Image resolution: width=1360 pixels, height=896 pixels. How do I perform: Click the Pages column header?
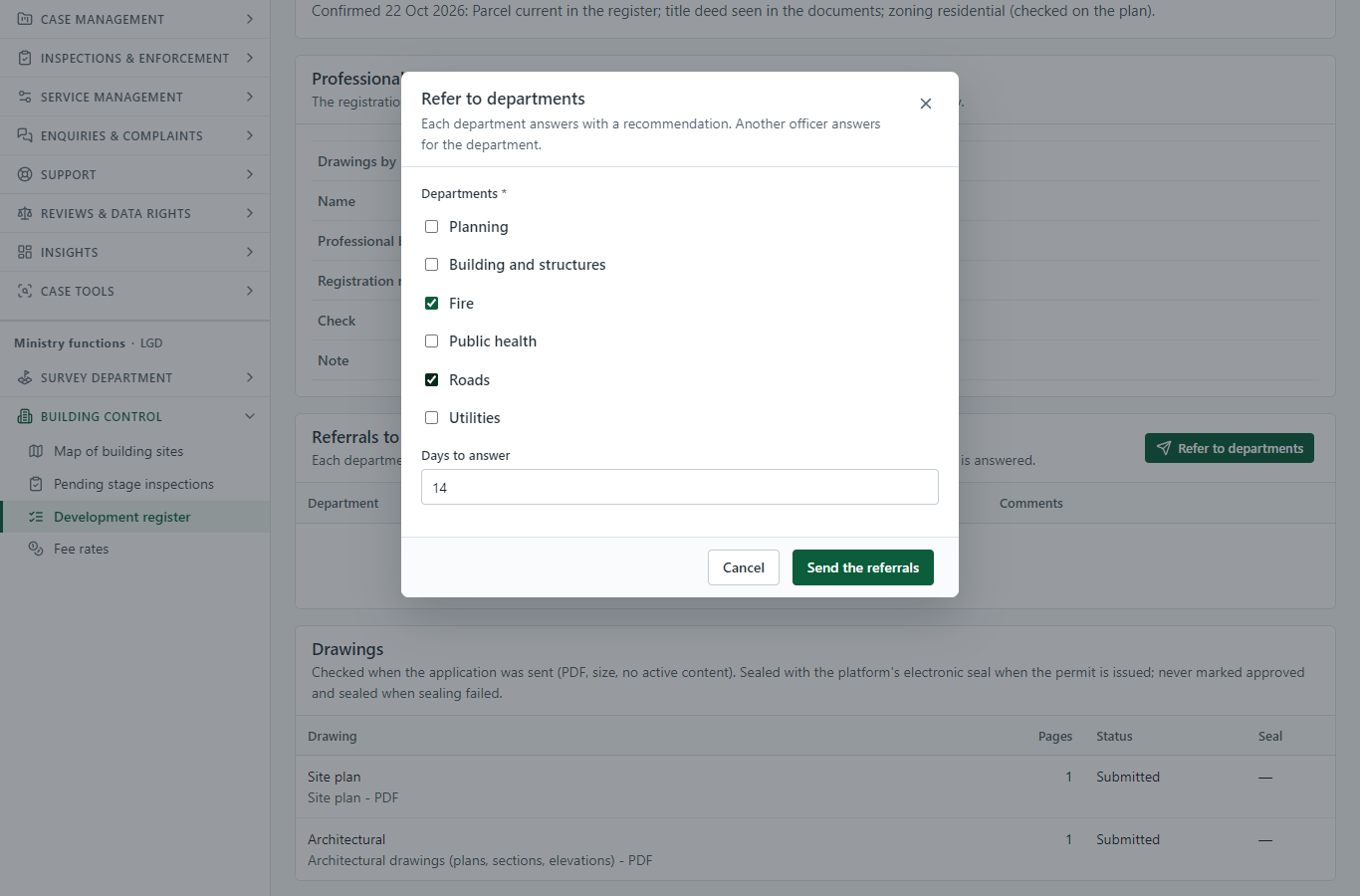click(x=1055, y=736)
